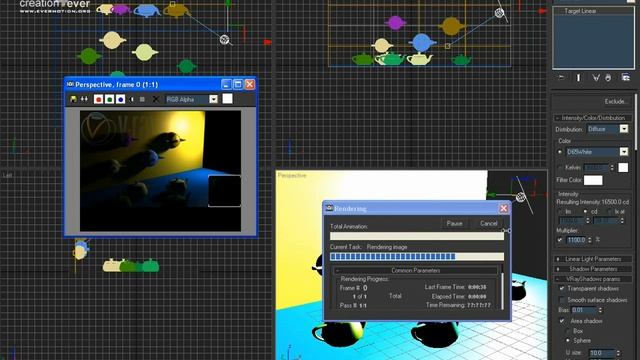Select the light gizmo in top-left viewport
Image resolution: width=640 pixels, height=360 pixels.
click(x=224, y=40)
